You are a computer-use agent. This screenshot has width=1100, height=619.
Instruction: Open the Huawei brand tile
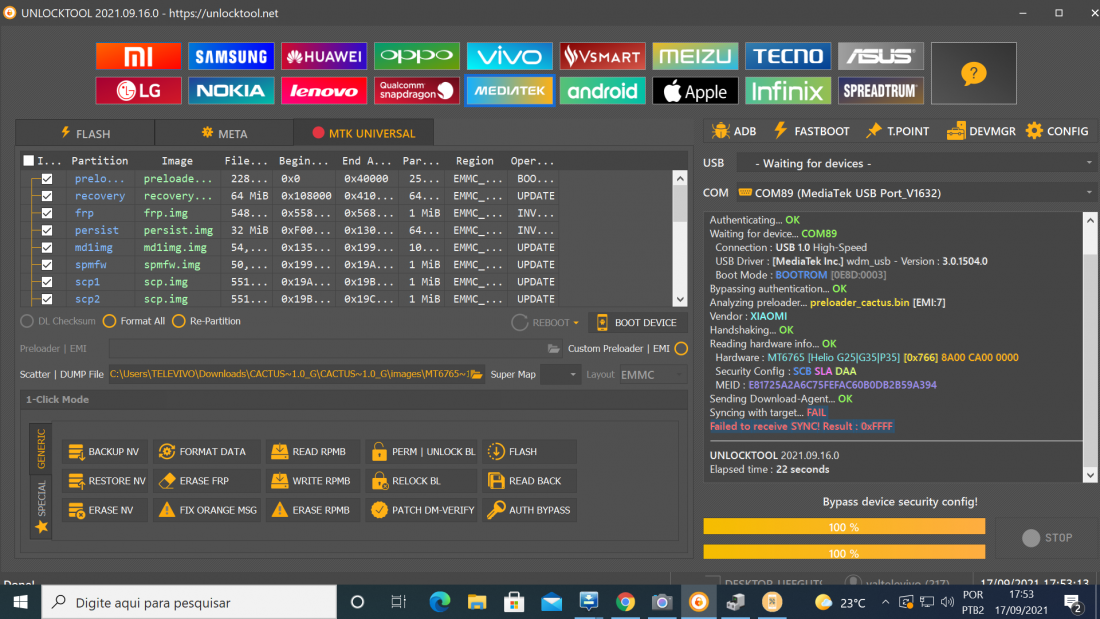click(323, 56)
